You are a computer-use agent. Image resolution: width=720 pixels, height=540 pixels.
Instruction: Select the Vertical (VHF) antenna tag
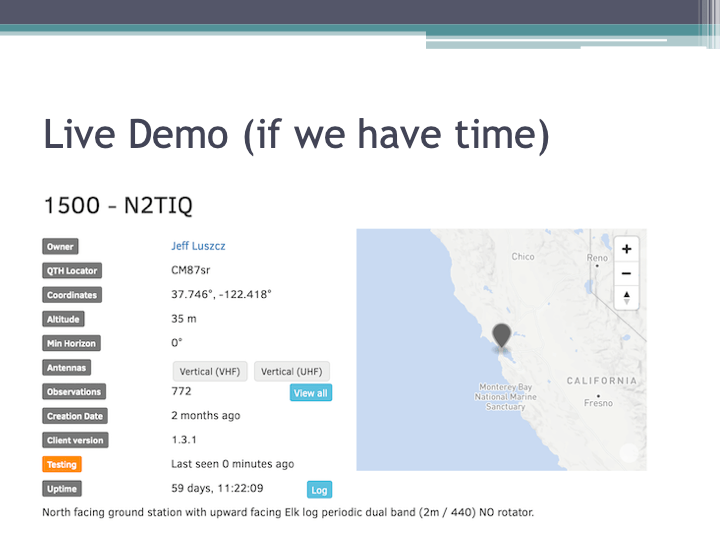click(210, 371)
